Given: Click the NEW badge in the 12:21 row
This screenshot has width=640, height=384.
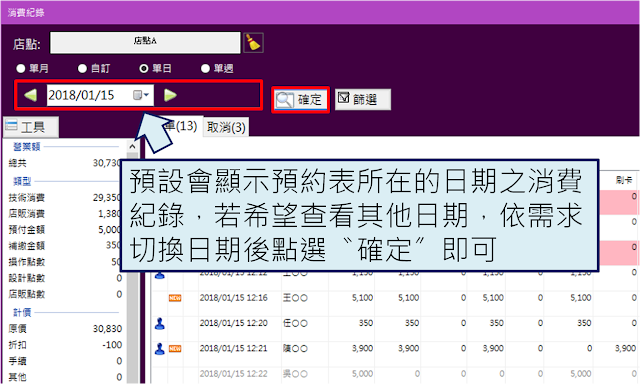Looking at the screenshot, I should coord(175,349).
